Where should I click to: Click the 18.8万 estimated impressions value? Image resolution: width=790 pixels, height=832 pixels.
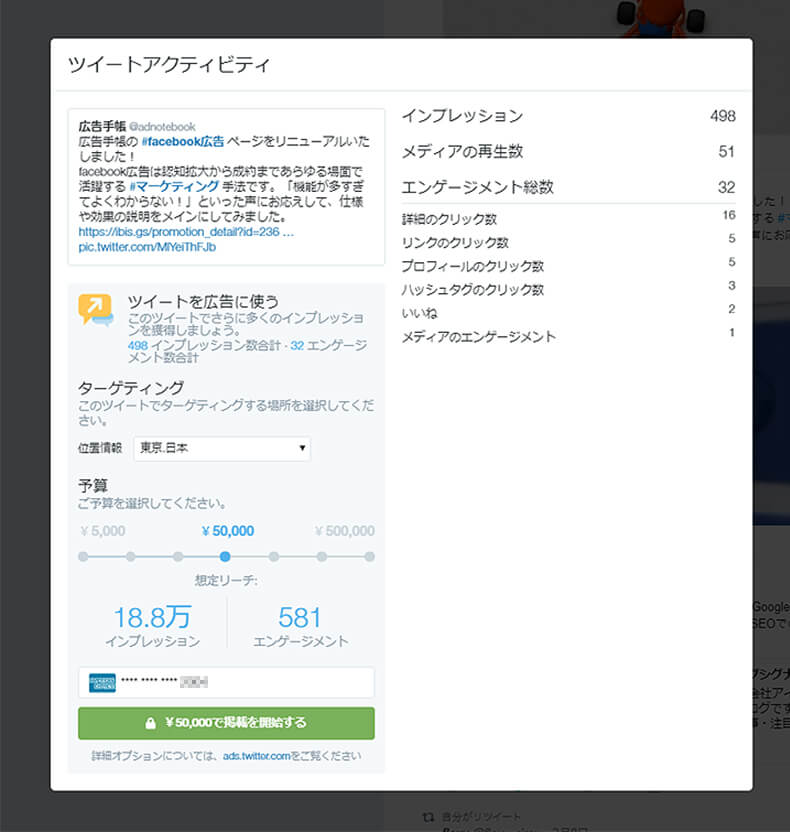(x=152, y=618)
